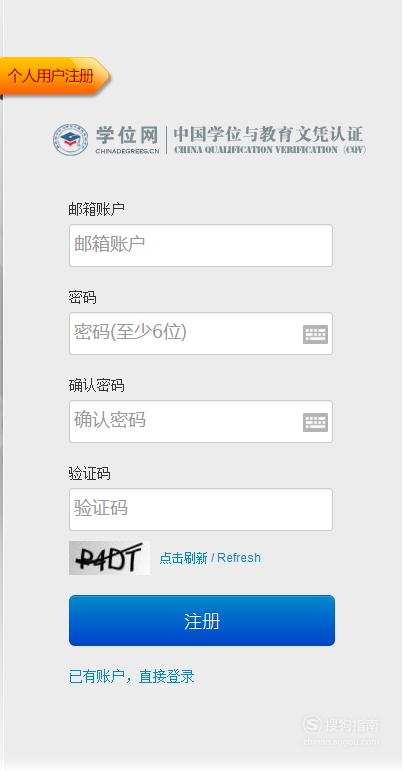This screenshot has width=403, height=771.
Task: Click the 学位网 CHINADEGREES.CN wordmark
Action: [x=127, y=140]
